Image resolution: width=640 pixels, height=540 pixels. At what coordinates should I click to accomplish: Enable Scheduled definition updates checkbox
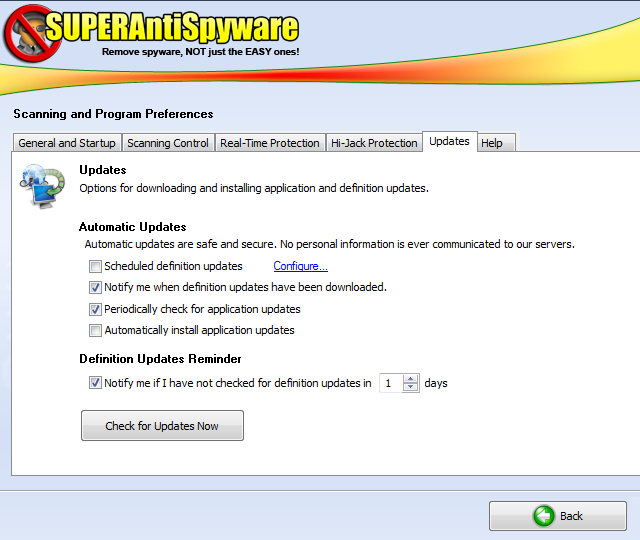point(95,266)
